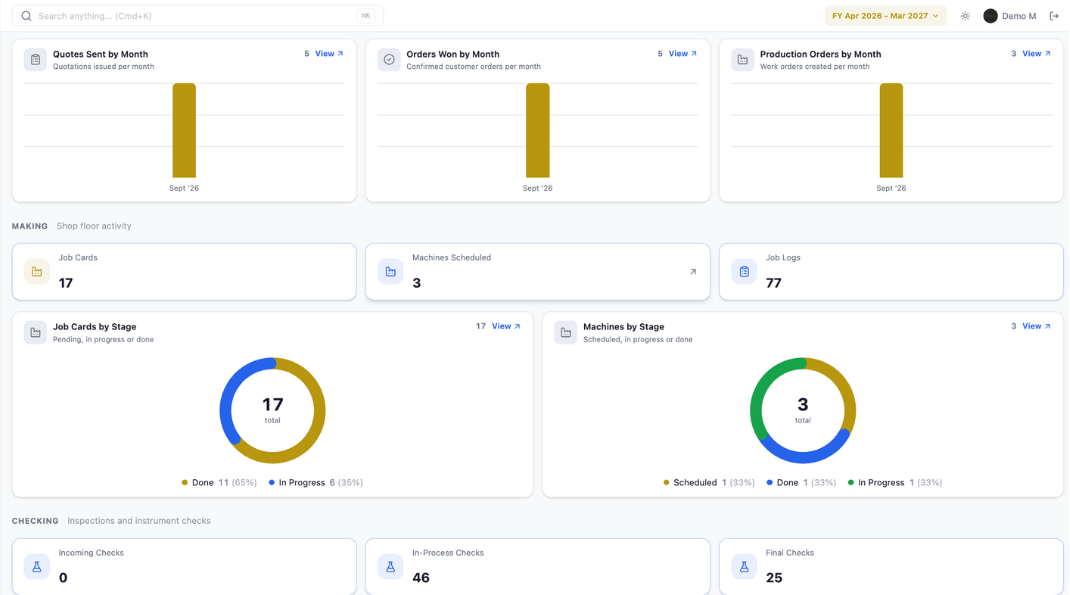The width and height of the screenshot is (1070, 595).
Task: Click the Orders Won Sept '26 bar
Action: coord(538,130)
